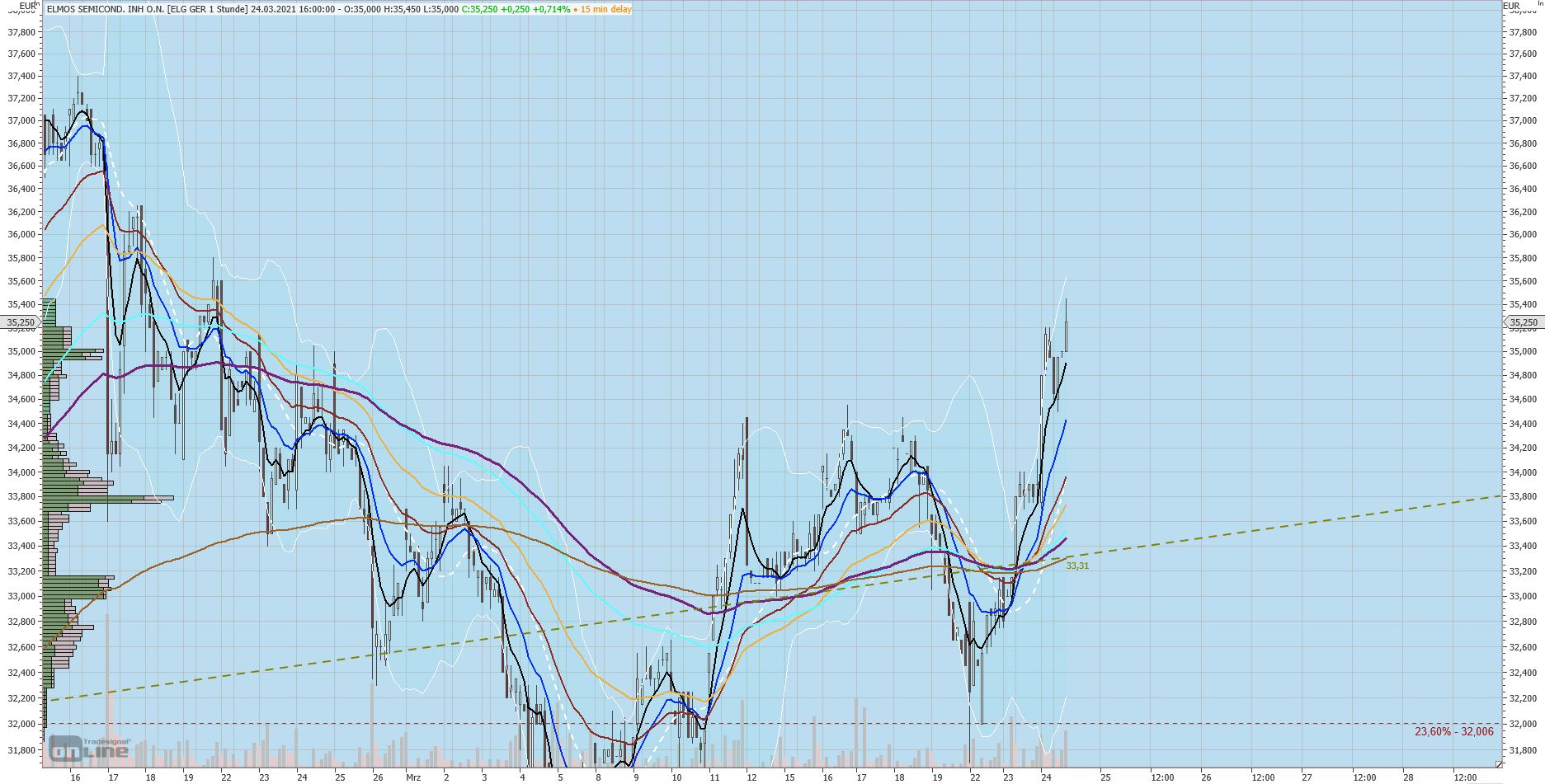This screenshot has height=784, width=1545.
Task: Click the 'Mrz' month label on the time axis
Action: pos(413,777)
